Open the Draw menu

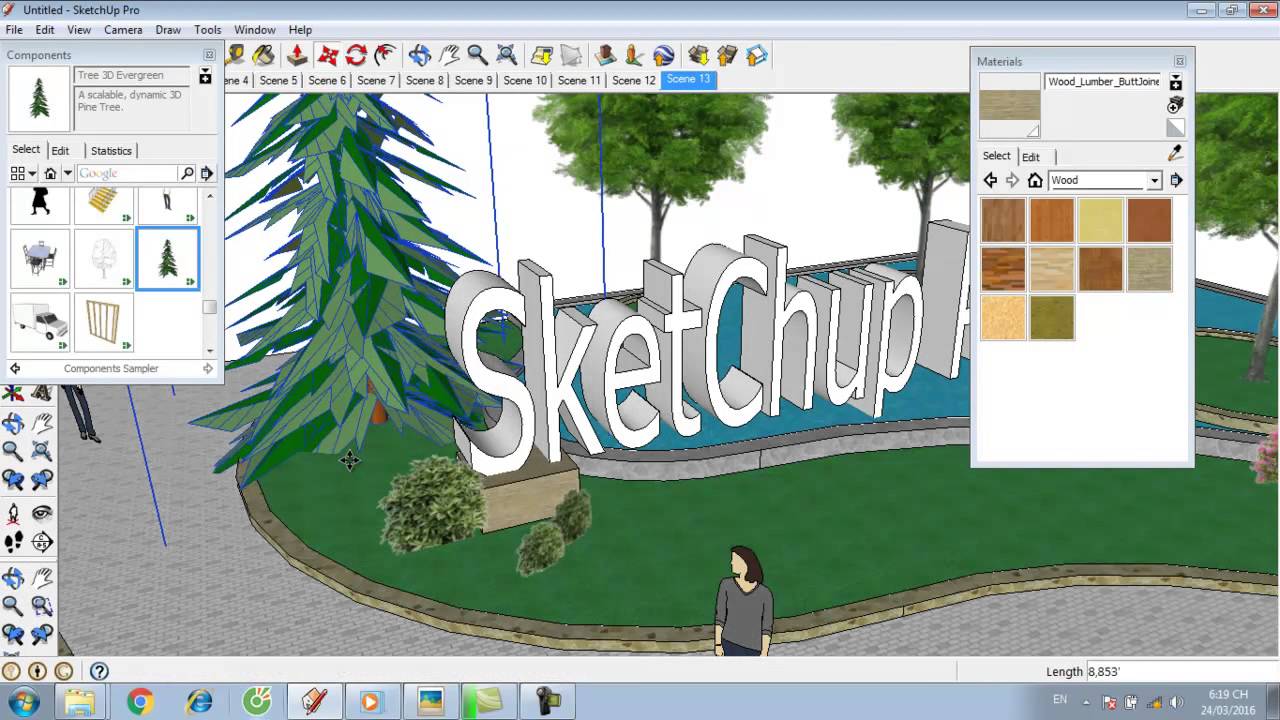click(168, 30)
